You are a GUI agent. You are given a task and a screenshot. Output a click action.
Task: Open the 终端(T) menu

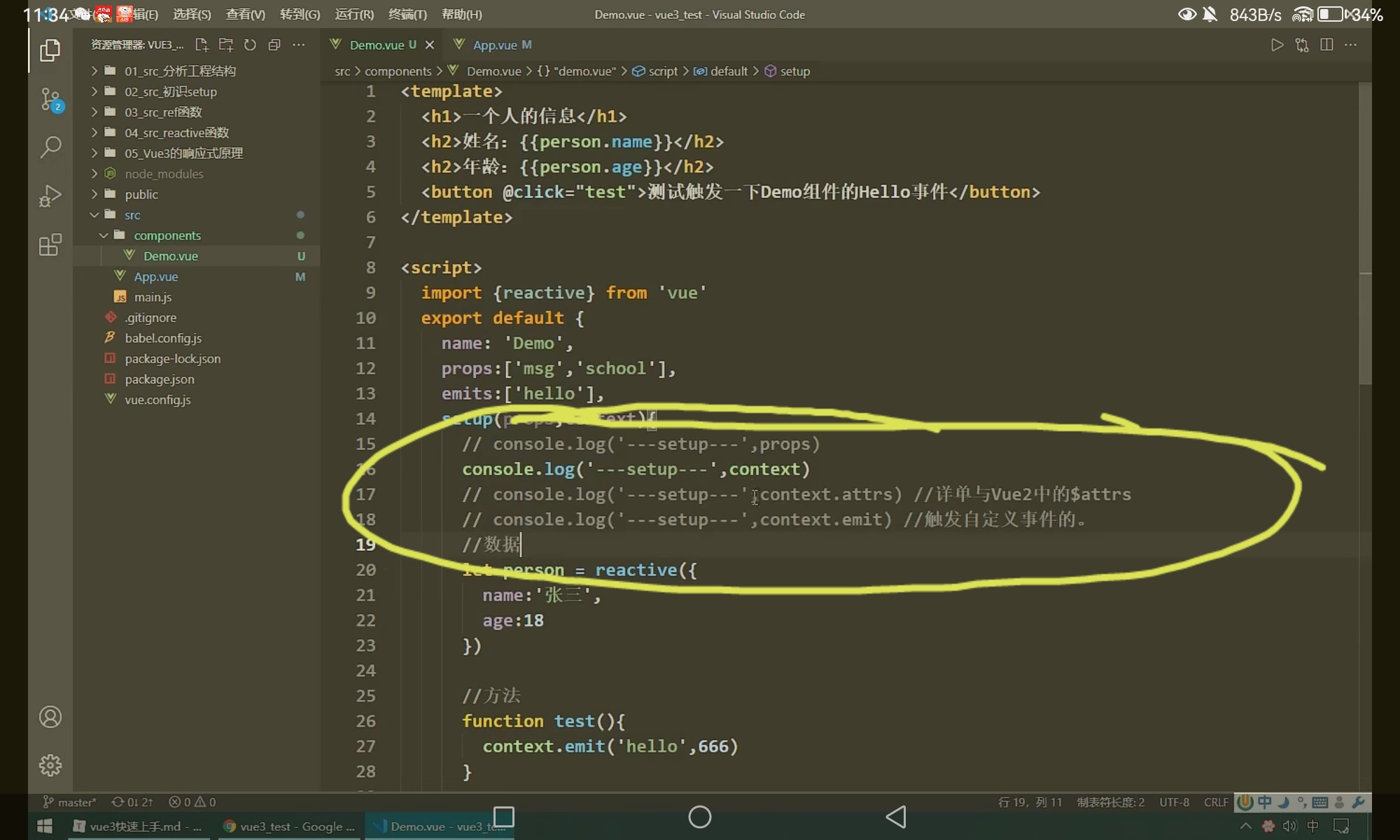(x=407, y=14)
